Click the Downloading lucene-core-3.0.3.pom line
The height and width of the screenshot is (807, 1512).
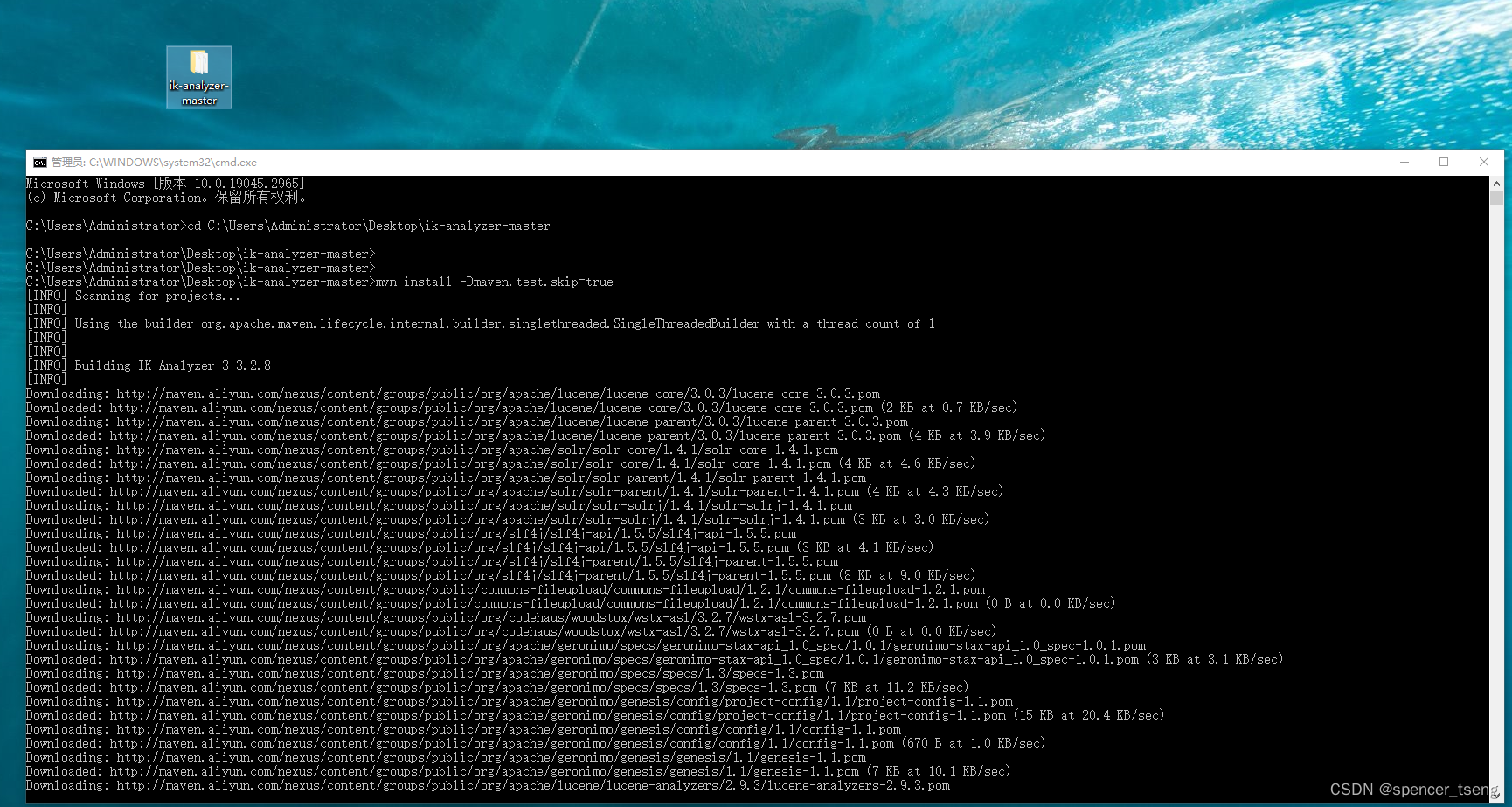[x=453, y=393]
